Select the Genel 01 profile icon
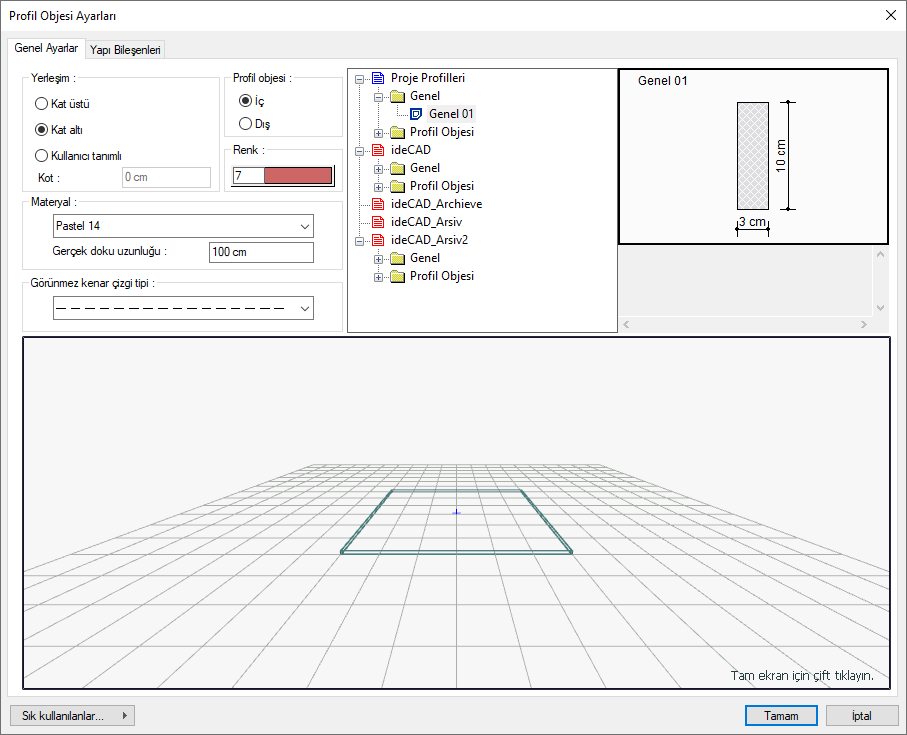 coord(416,114)
